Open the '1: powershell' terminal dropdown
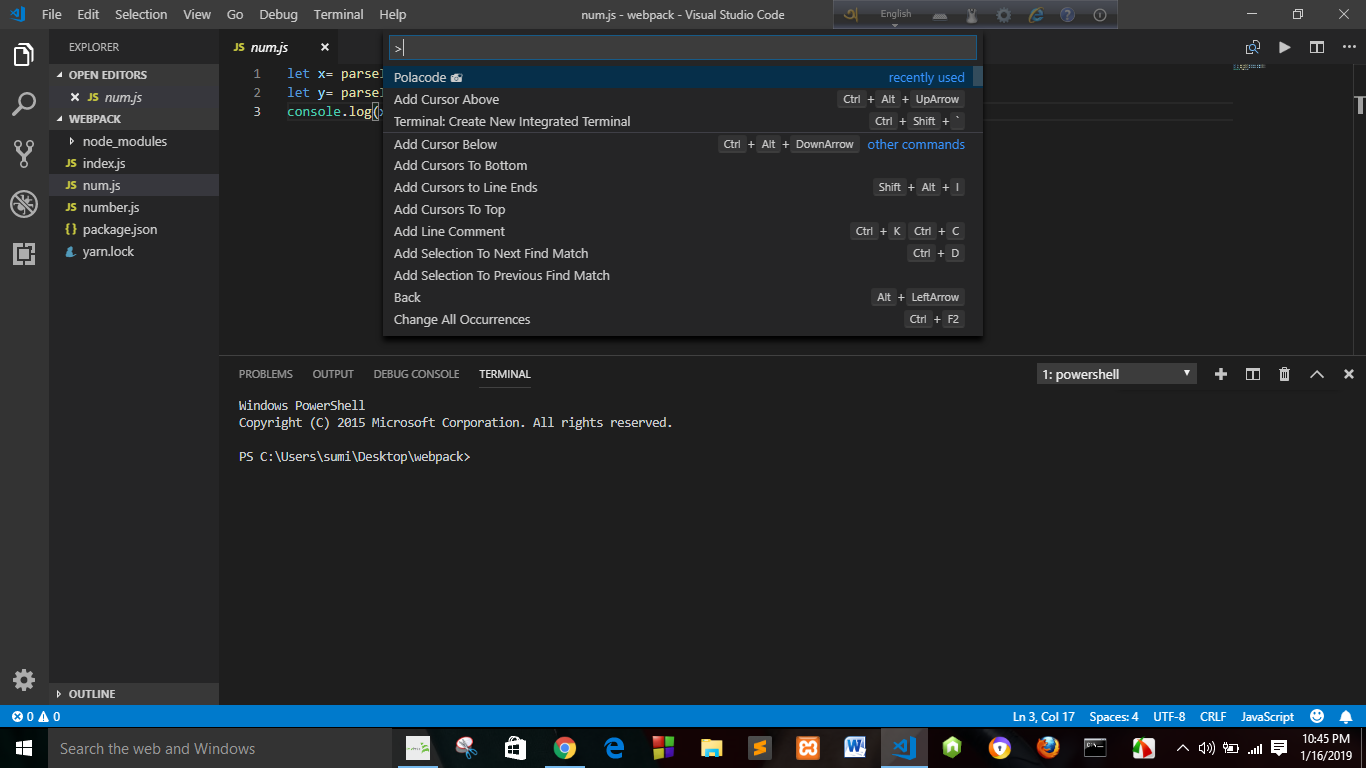The width and height of the screenshot is (1366, 768). [x=1115, y=373]
